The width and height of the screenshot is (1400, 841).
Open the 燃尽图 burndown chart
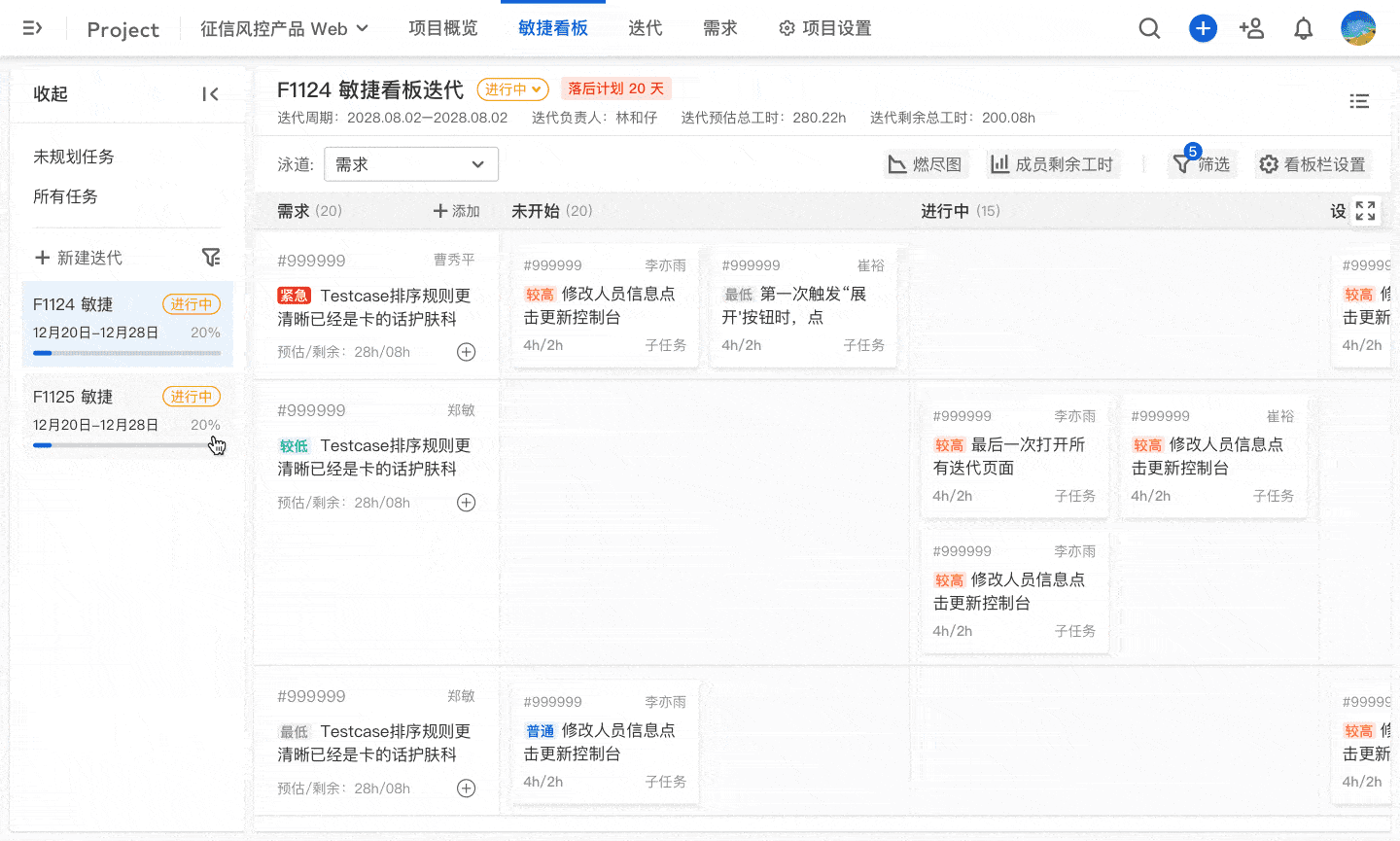(925, 164)
